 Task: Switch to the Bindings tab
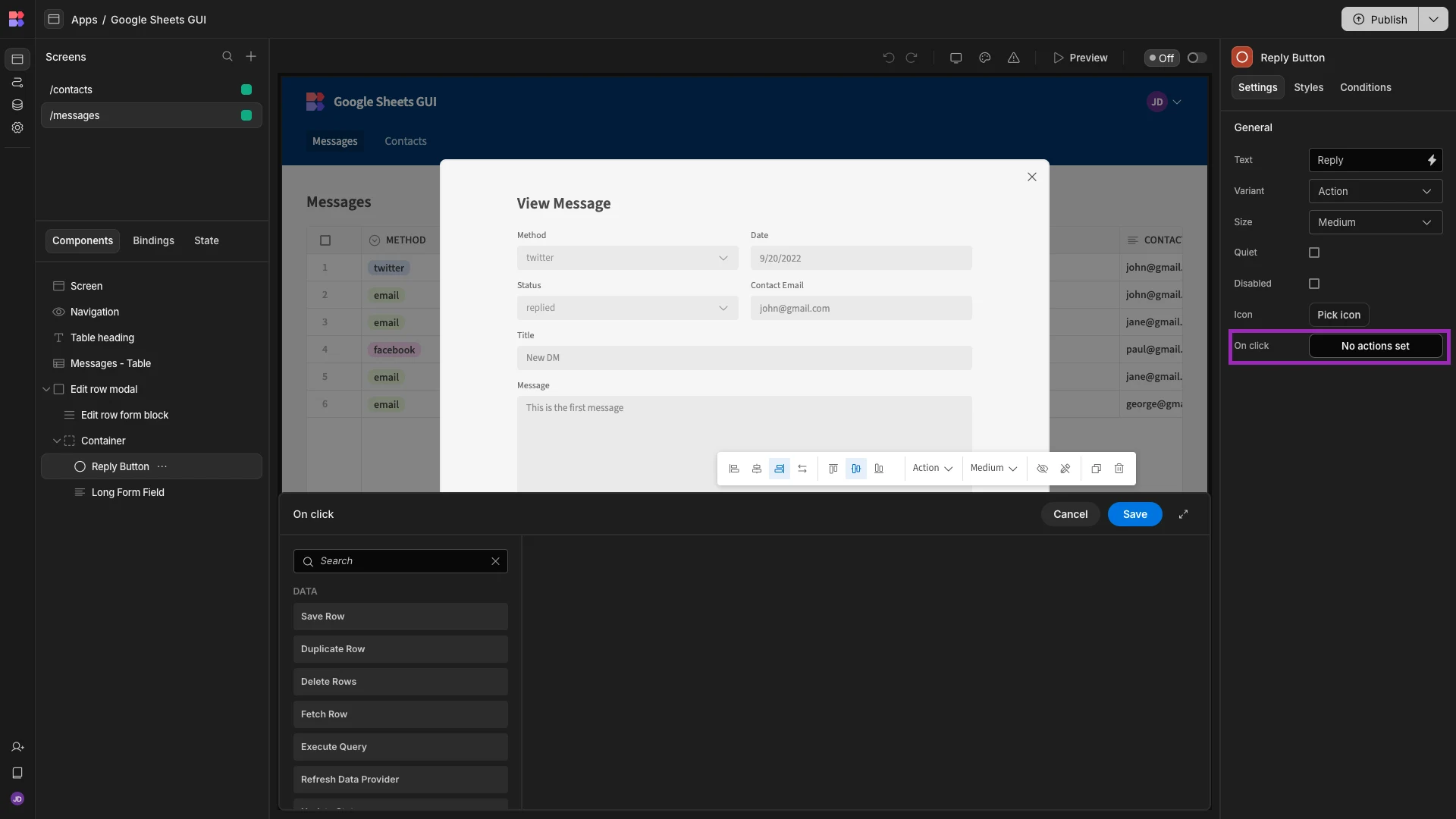154,240
